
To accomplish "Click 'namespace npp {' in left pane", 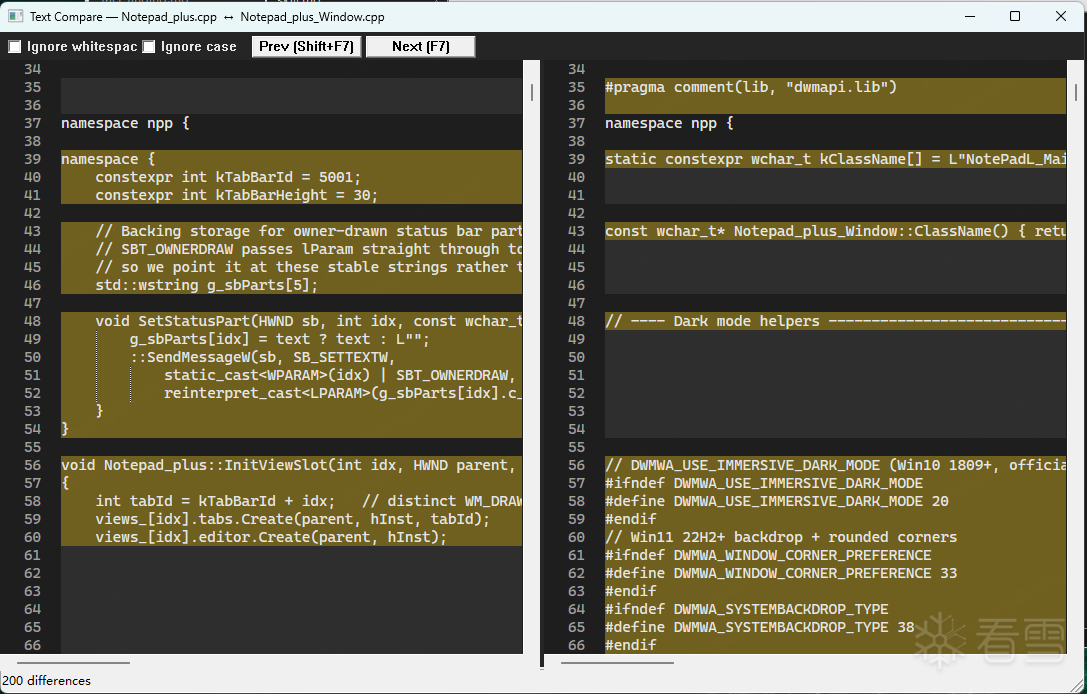I will [125, 123].
